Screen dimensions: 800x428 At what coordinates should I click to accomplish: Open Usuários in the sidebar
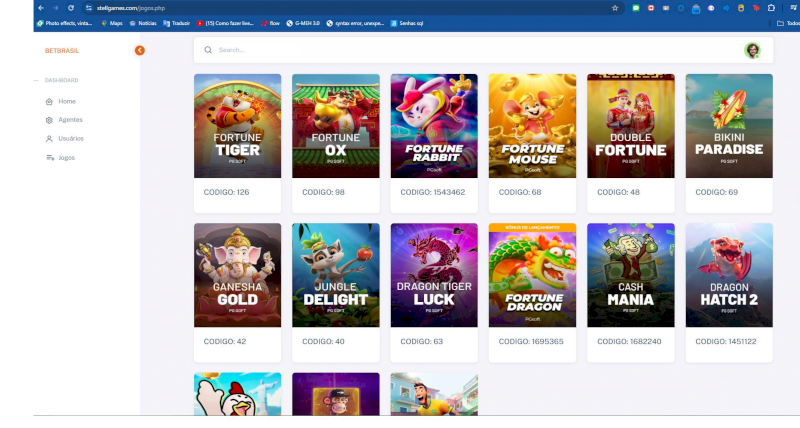point(71,139)
